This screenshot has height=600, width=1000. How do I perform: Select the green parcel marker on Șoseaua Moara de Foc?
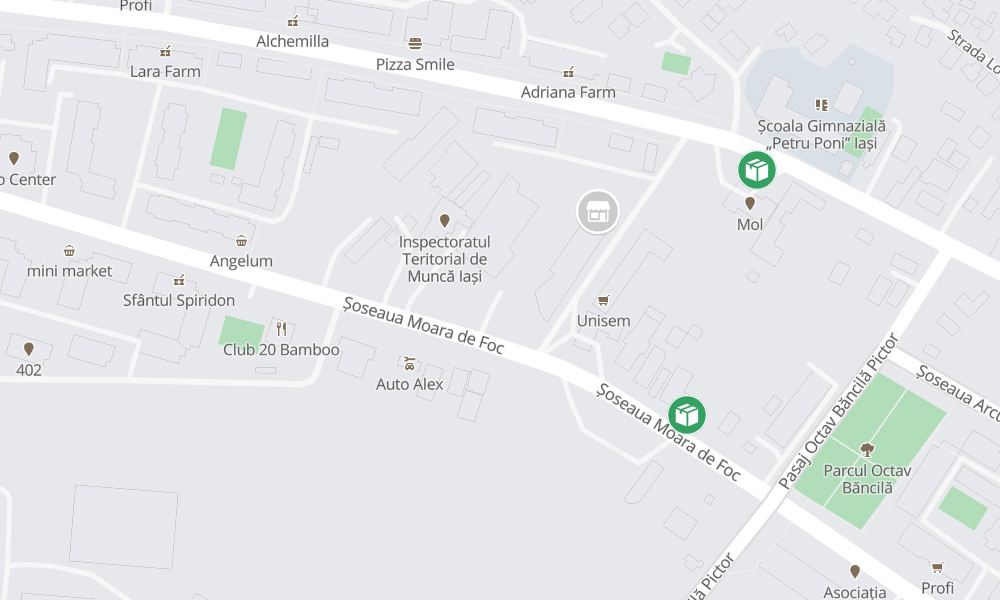(687, 415)
